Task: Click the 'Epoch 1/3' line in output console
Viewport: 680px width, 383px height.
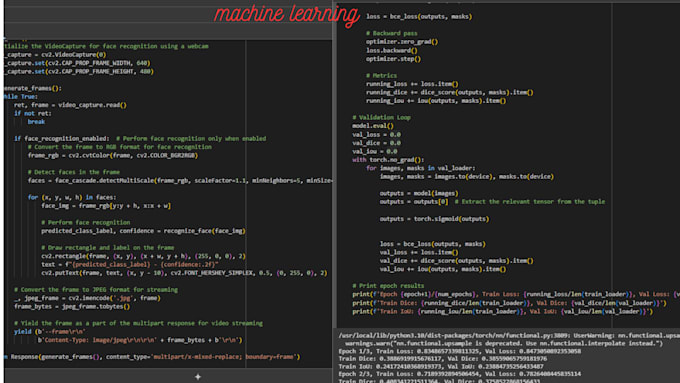Action: [x=460, y=351]
